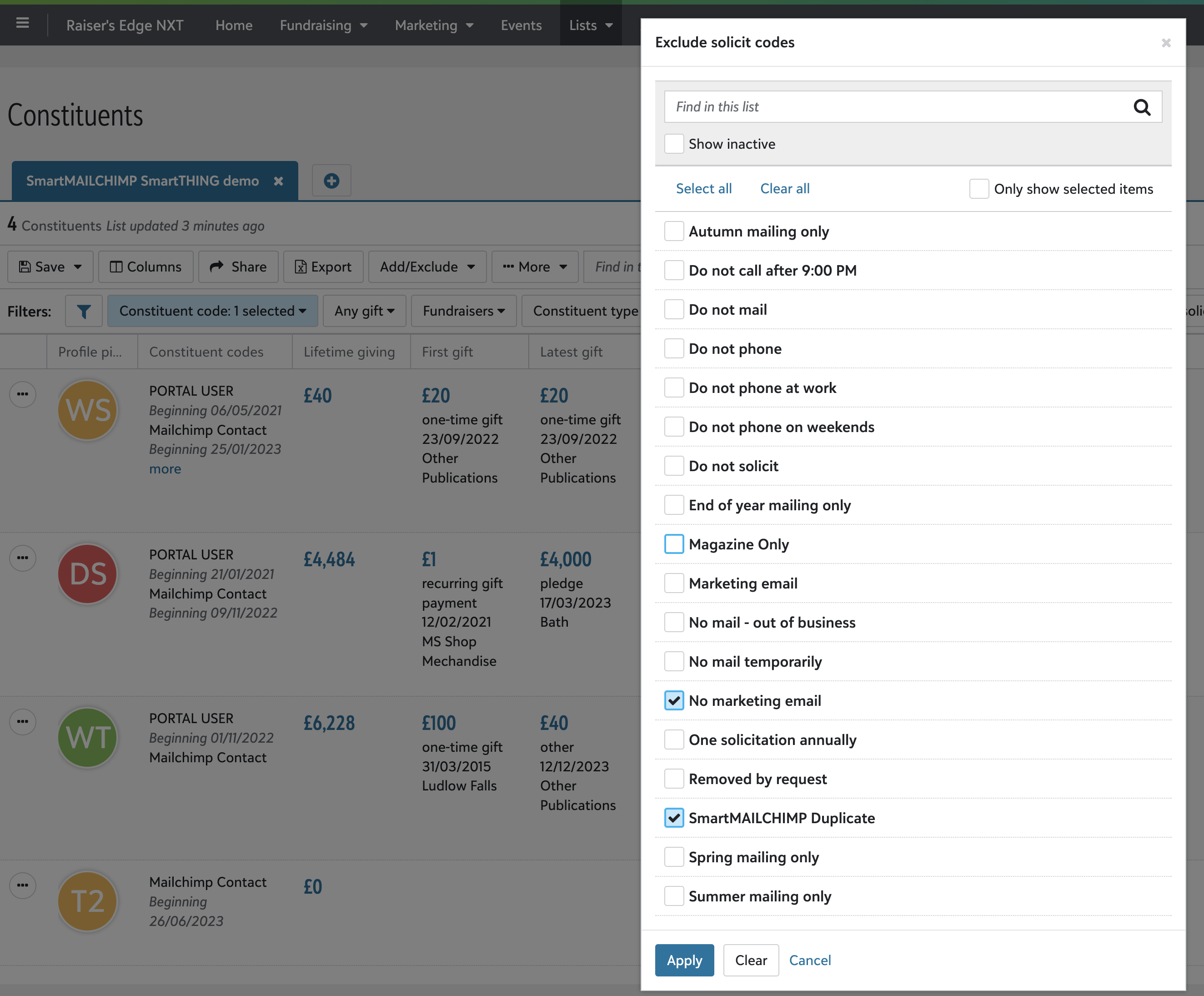Open the Add/Exclude dropdown
This screenshot has width=1204, height=996.
click(x=427, y=267)
